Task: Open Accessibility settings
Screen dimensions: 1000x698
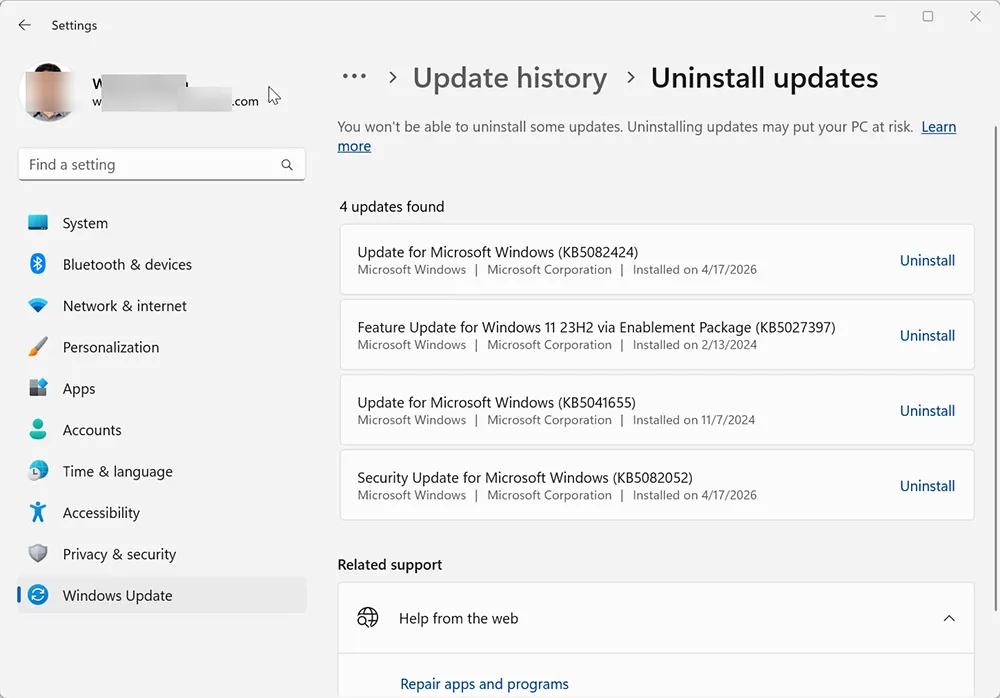Action: (161, 513)
